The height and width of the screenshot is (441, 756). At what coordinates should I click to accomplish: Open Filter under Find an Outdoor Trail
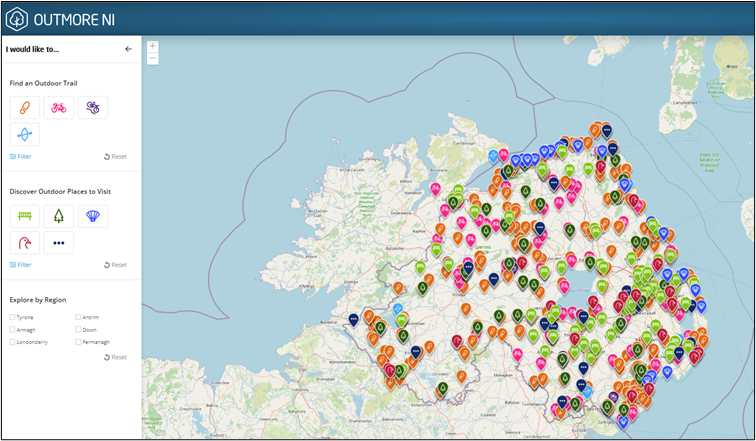[21, 157]
